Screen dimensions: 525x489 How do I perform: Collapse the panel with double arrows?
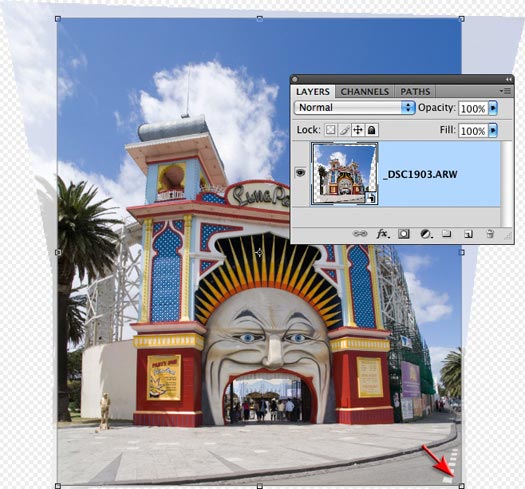pyautogui.click(x=508, y=79)
